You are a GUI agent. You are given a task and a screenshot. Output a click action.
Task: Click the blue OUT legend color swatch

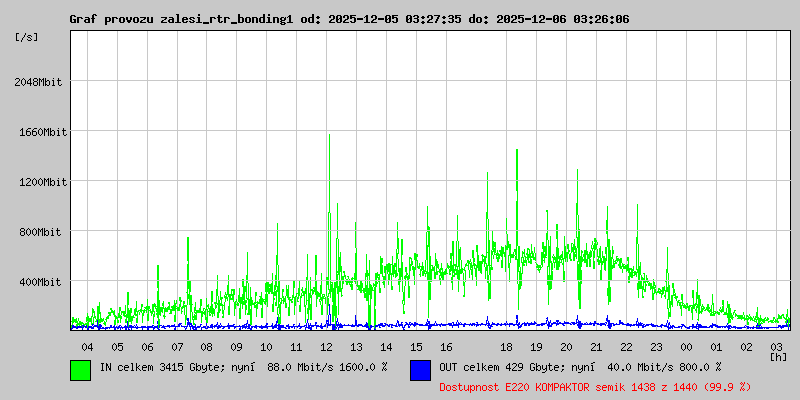click(x=420, y=370)
